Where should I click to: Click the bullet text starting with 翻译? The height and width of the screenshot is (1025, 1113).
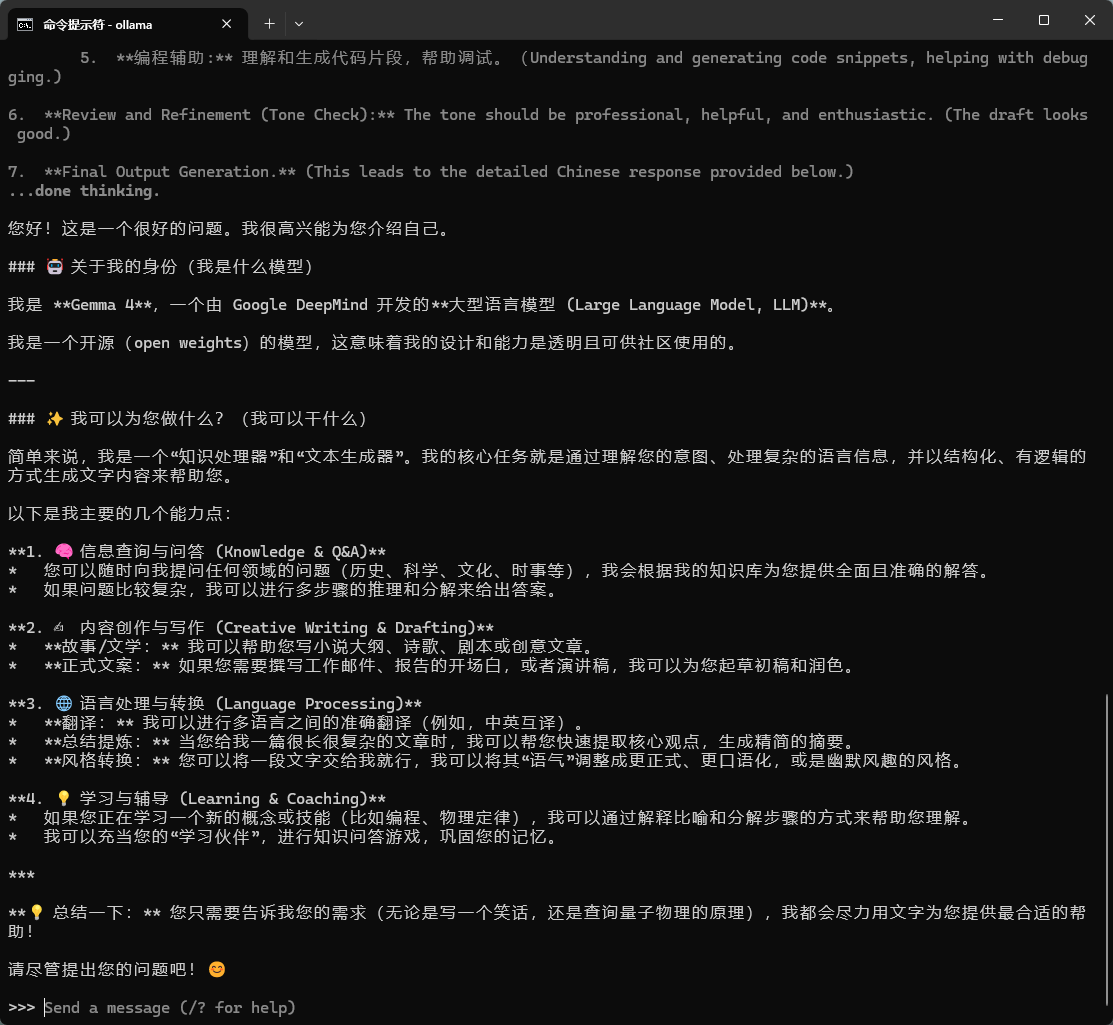coord(314,723)
